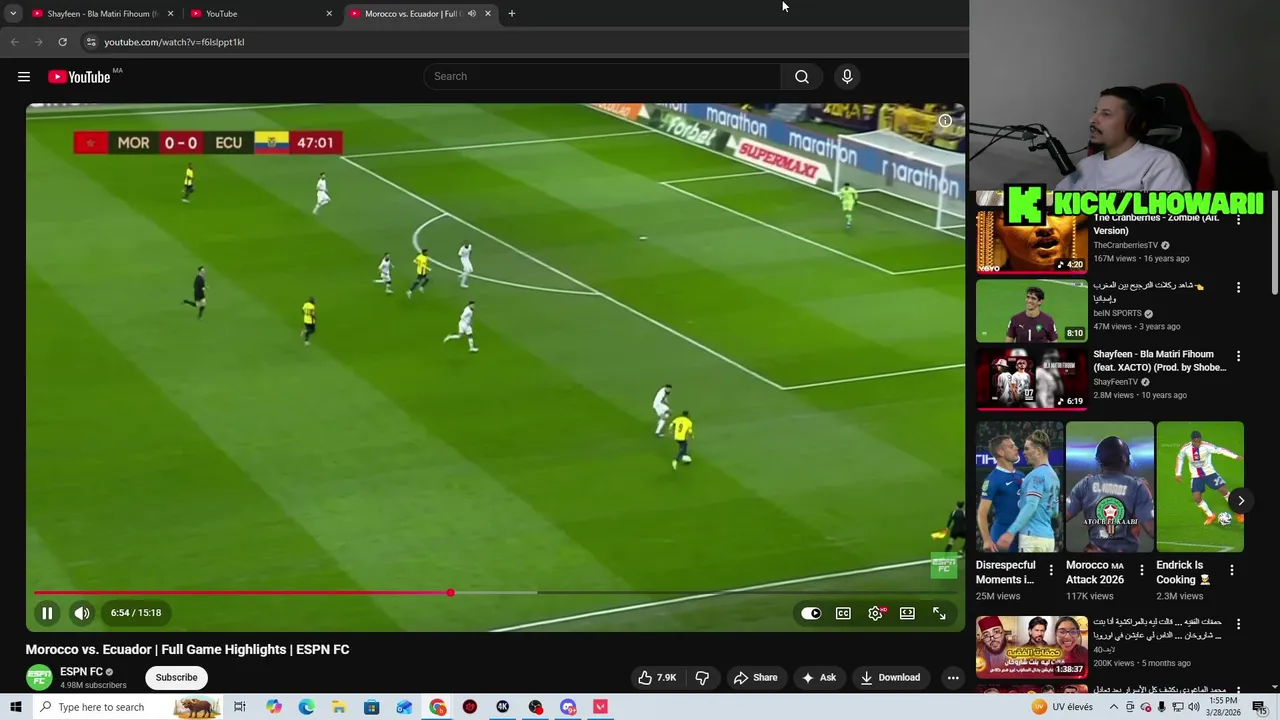
Task: Open the ESPN FC channel name link
Action: 81,672
